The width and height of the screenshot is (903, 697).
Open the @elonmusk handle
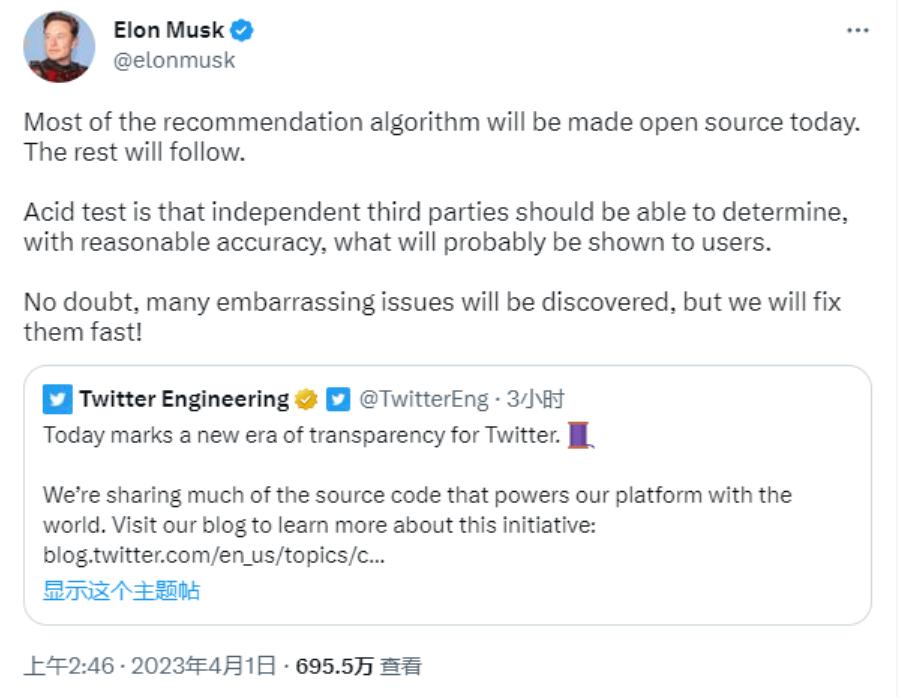click(174, 60)
